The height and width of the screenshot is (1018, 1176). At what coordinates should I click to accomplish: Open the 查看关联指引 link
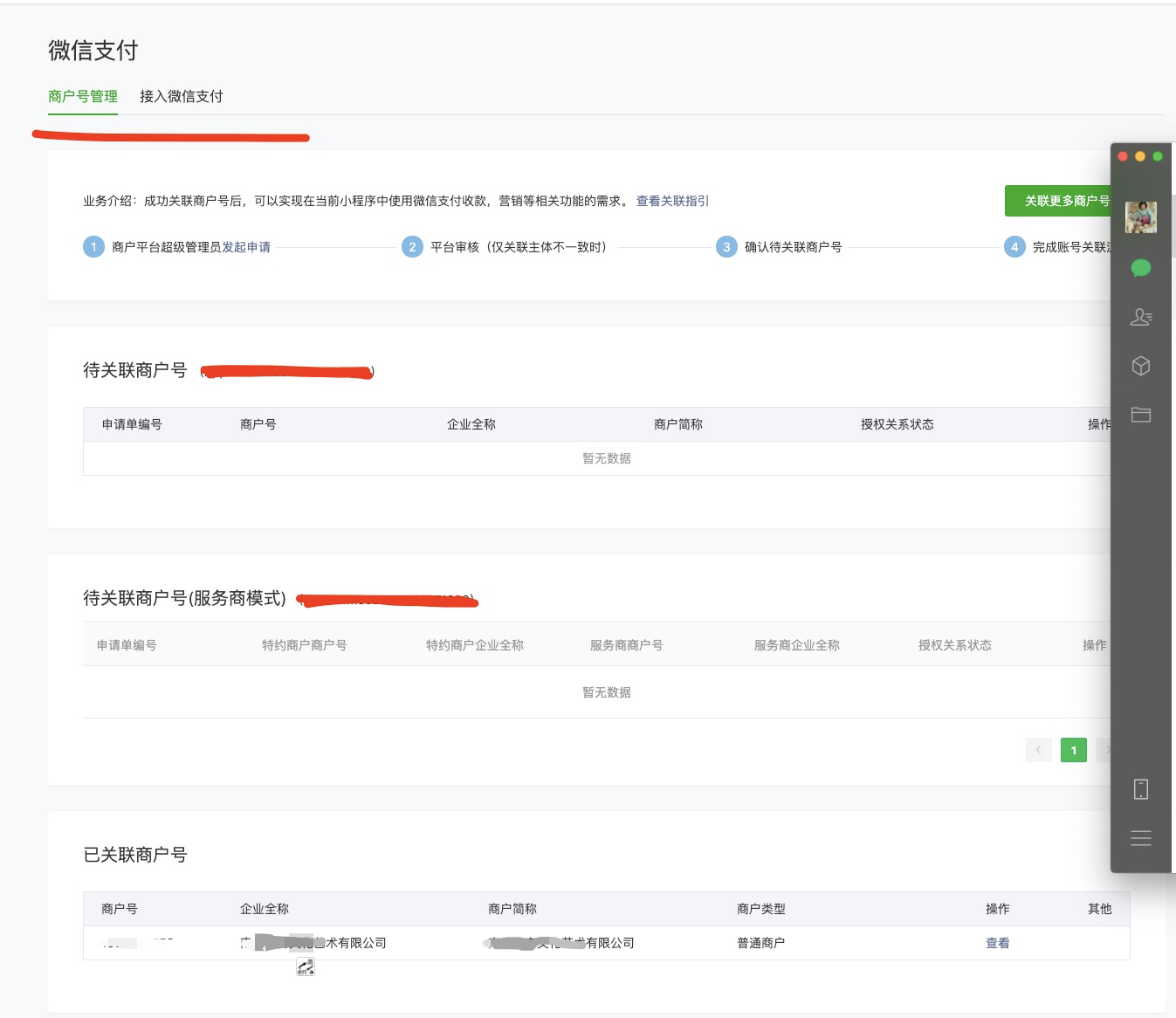click(x=672, y=201)
